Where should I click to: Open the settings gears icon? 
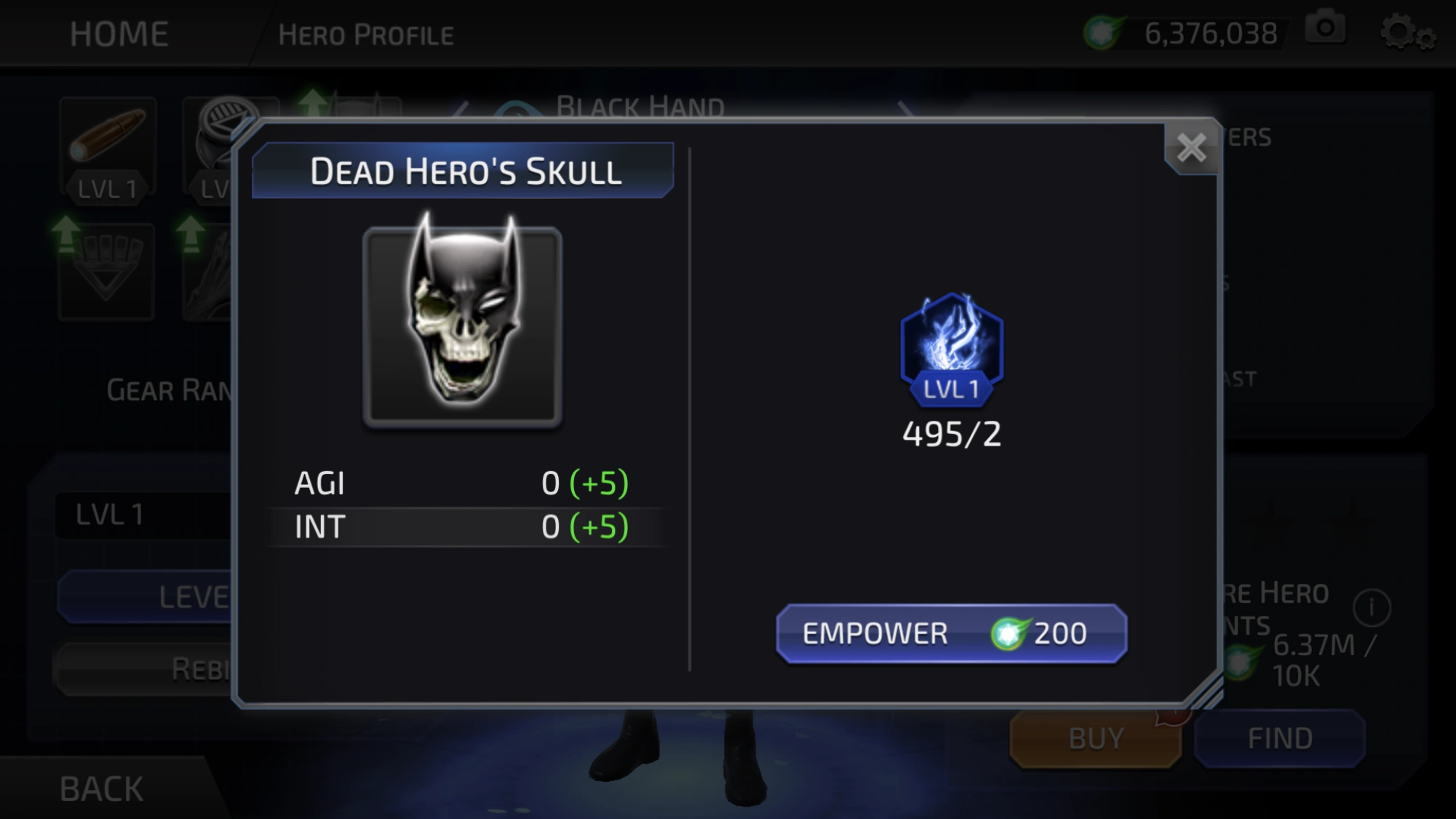click(x=1407, y=33)
